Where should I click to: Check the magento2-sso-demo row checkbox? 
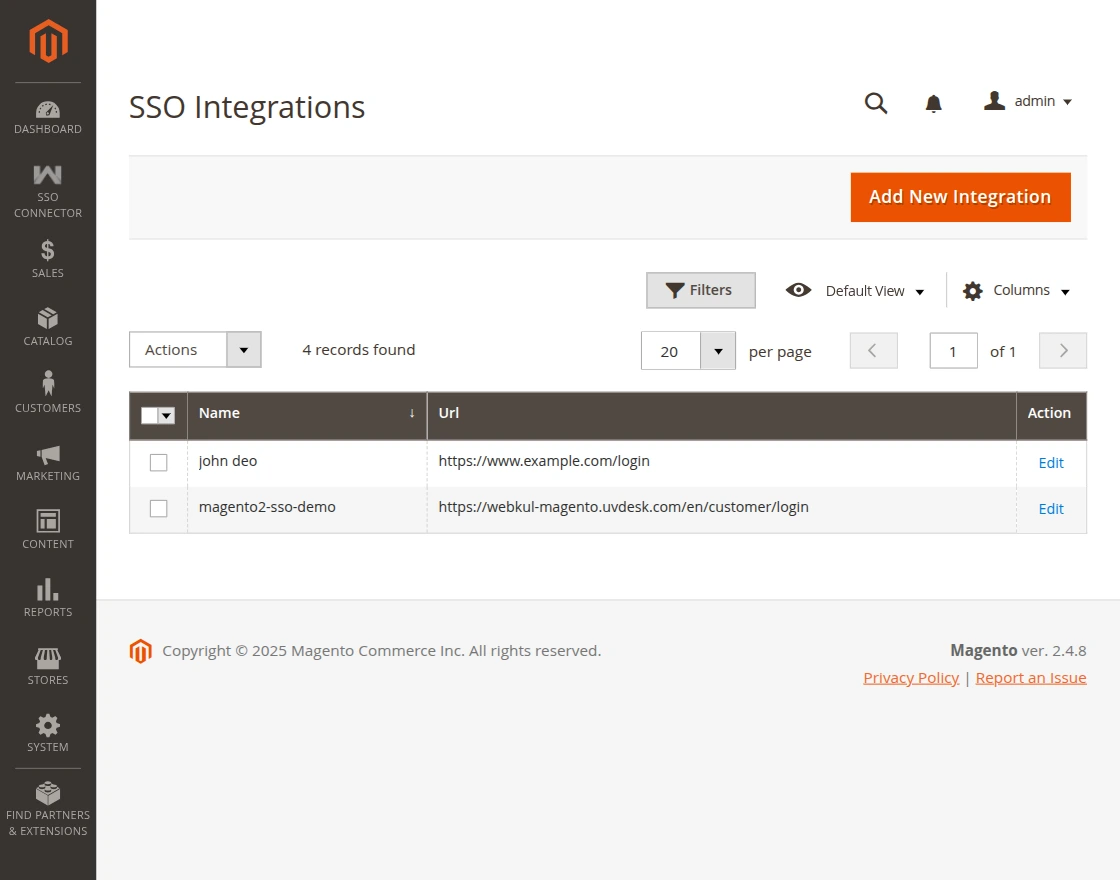(x=158, y=508)
